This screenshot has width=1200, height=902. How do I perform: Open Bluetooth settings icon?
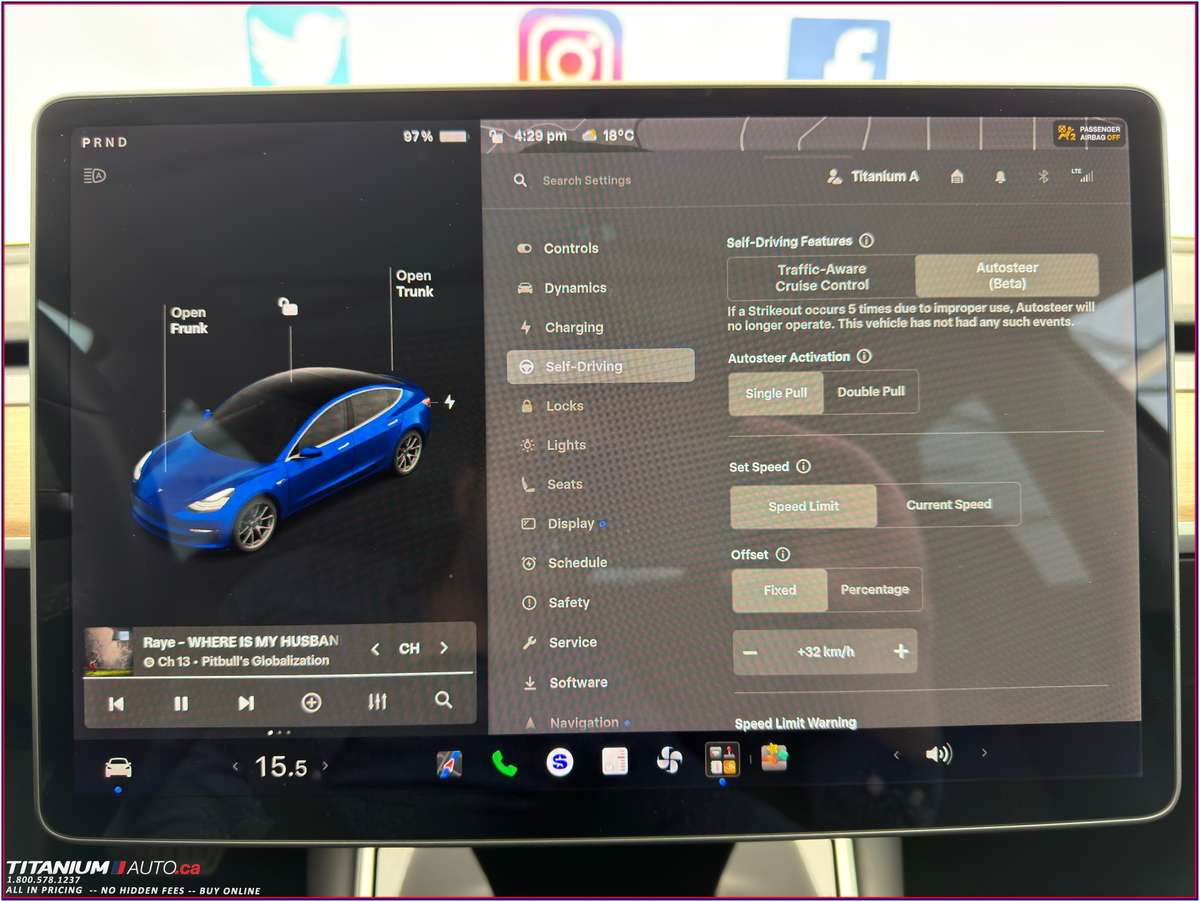[1042, 176]
